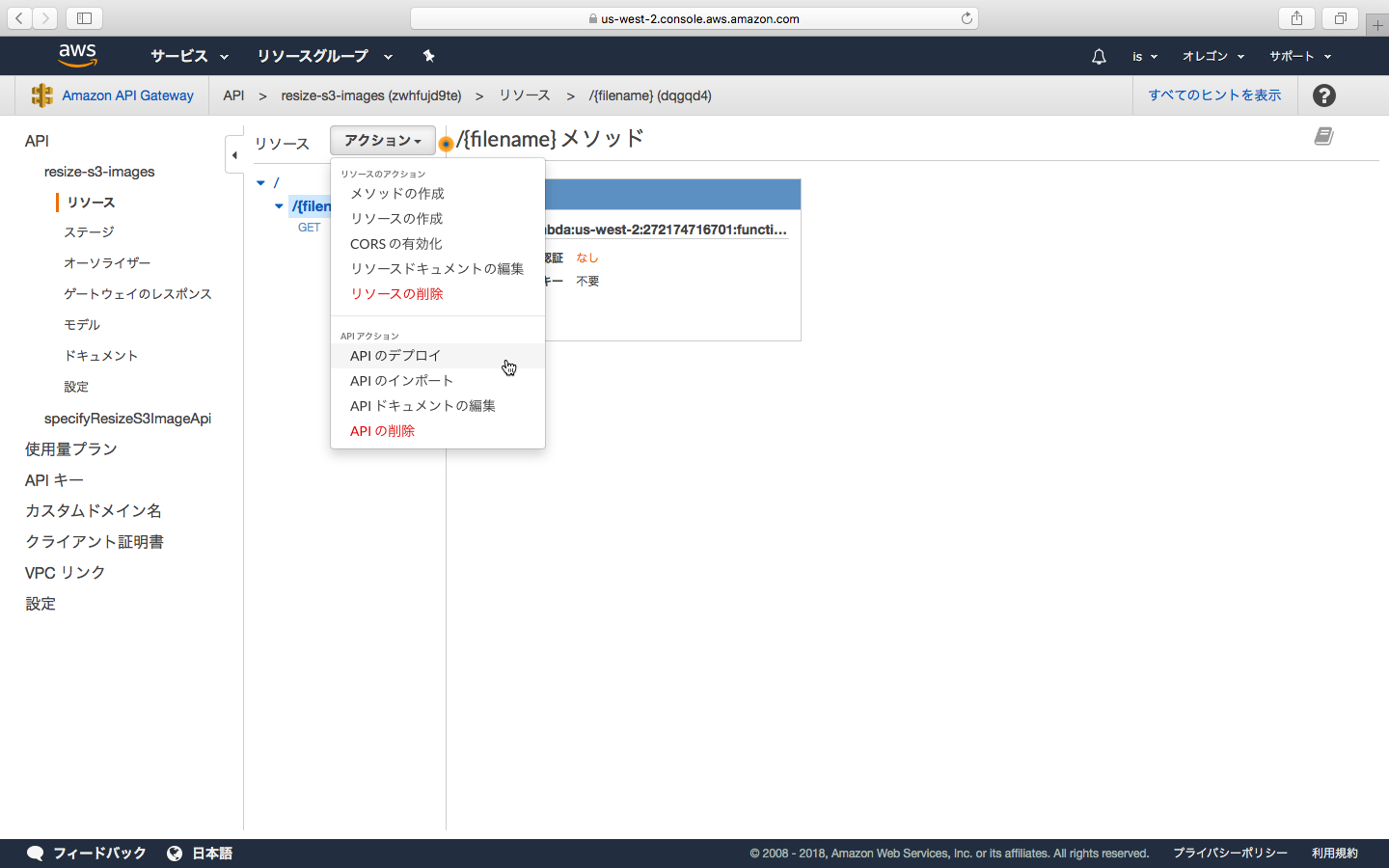Click the orange hint dot beside Actions

click(446, 145)
